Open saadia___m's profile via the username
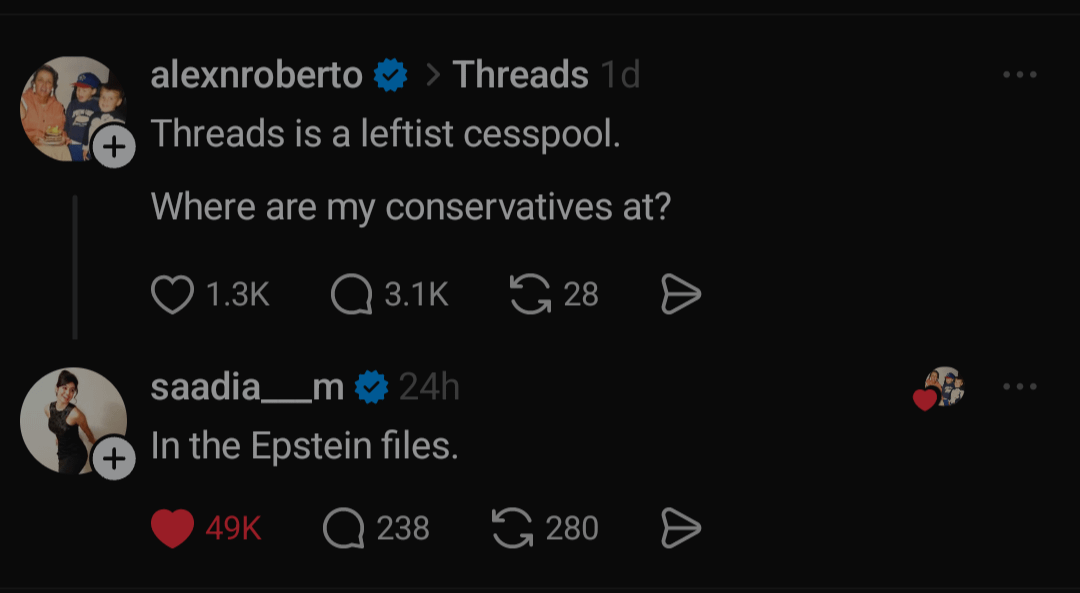Viewport: 1080px width, 593px height. [247, 387]
